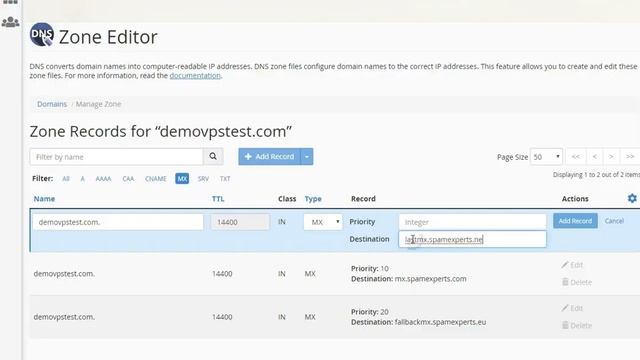The width and height of the screenshot is (640, 360).
Task: Open the documentation link
Action: coord(195,76)
